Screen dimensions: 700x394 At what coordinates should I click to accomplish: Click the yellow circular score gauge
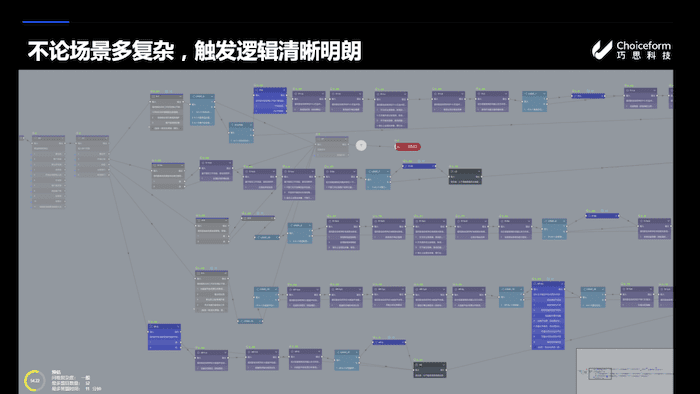pyautogui.click(x=34, y=381)
